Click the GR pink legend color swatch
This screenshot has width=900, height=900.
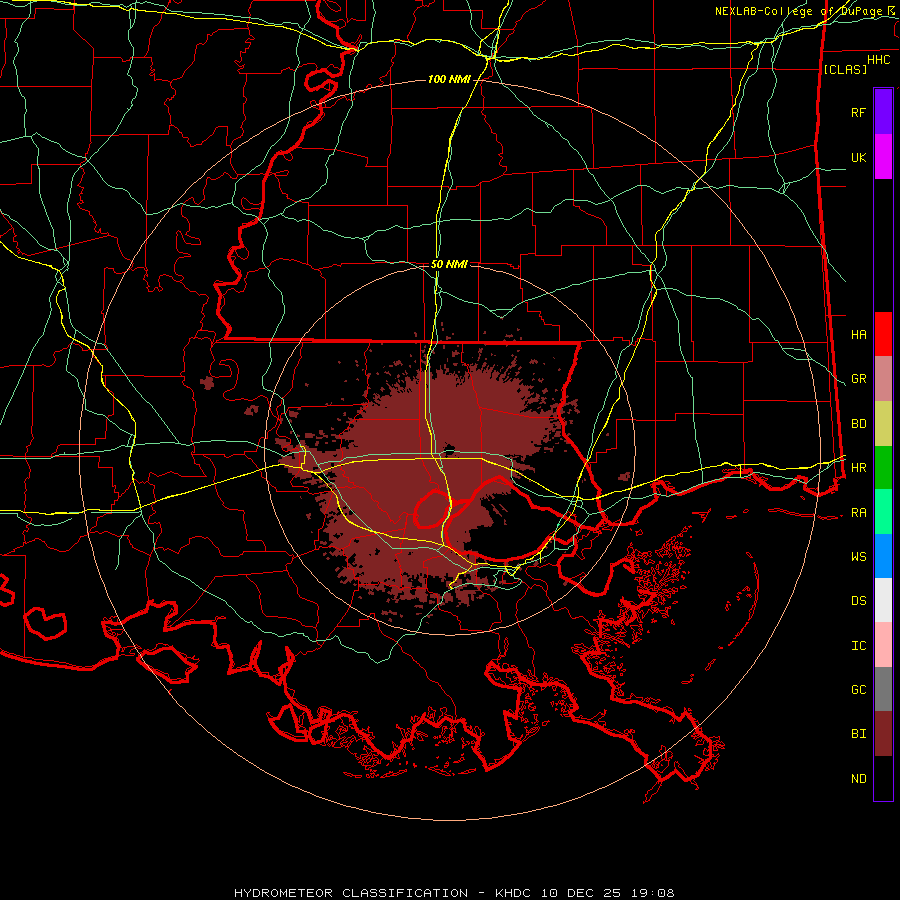[883, 379]
